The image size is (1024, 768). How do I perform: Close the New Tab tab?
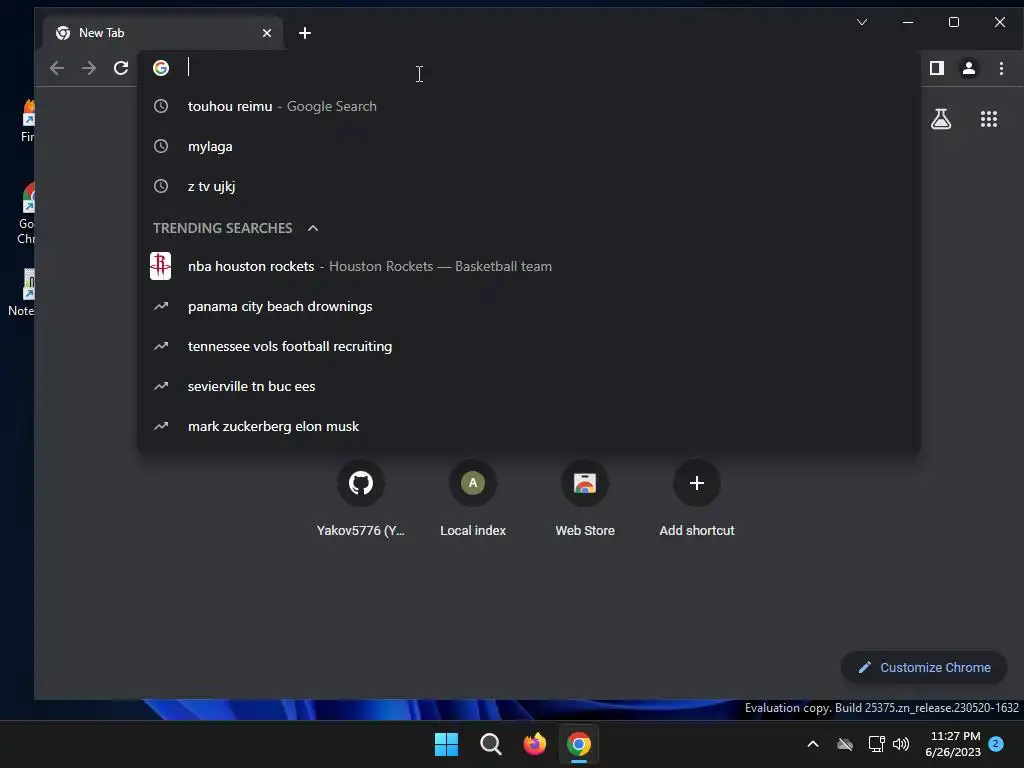coord(266,33)
